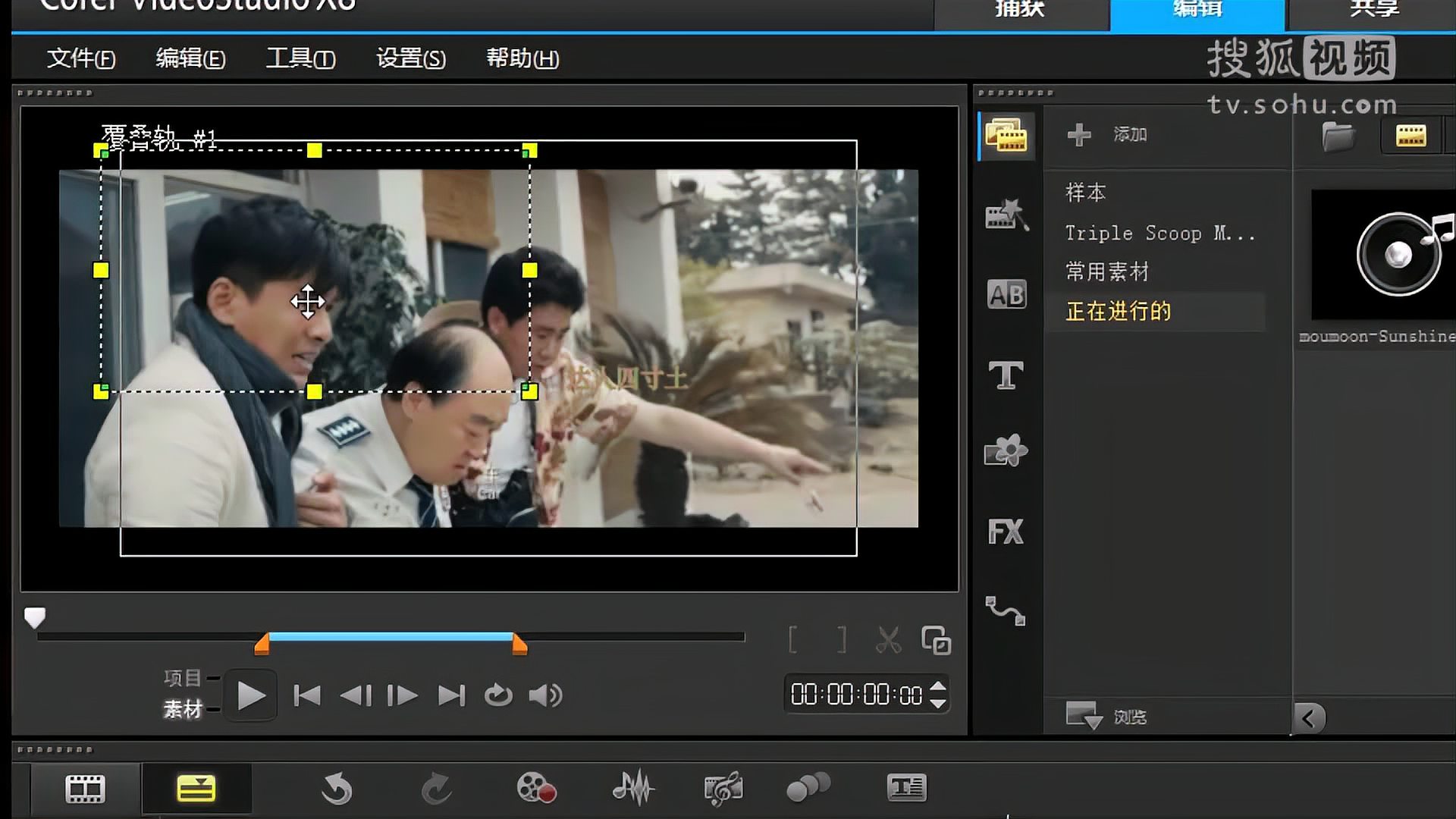Viewport: 1456px width, 819px height.
Task: Select the 常用素材 library folder
Action: click(1107, 271)
